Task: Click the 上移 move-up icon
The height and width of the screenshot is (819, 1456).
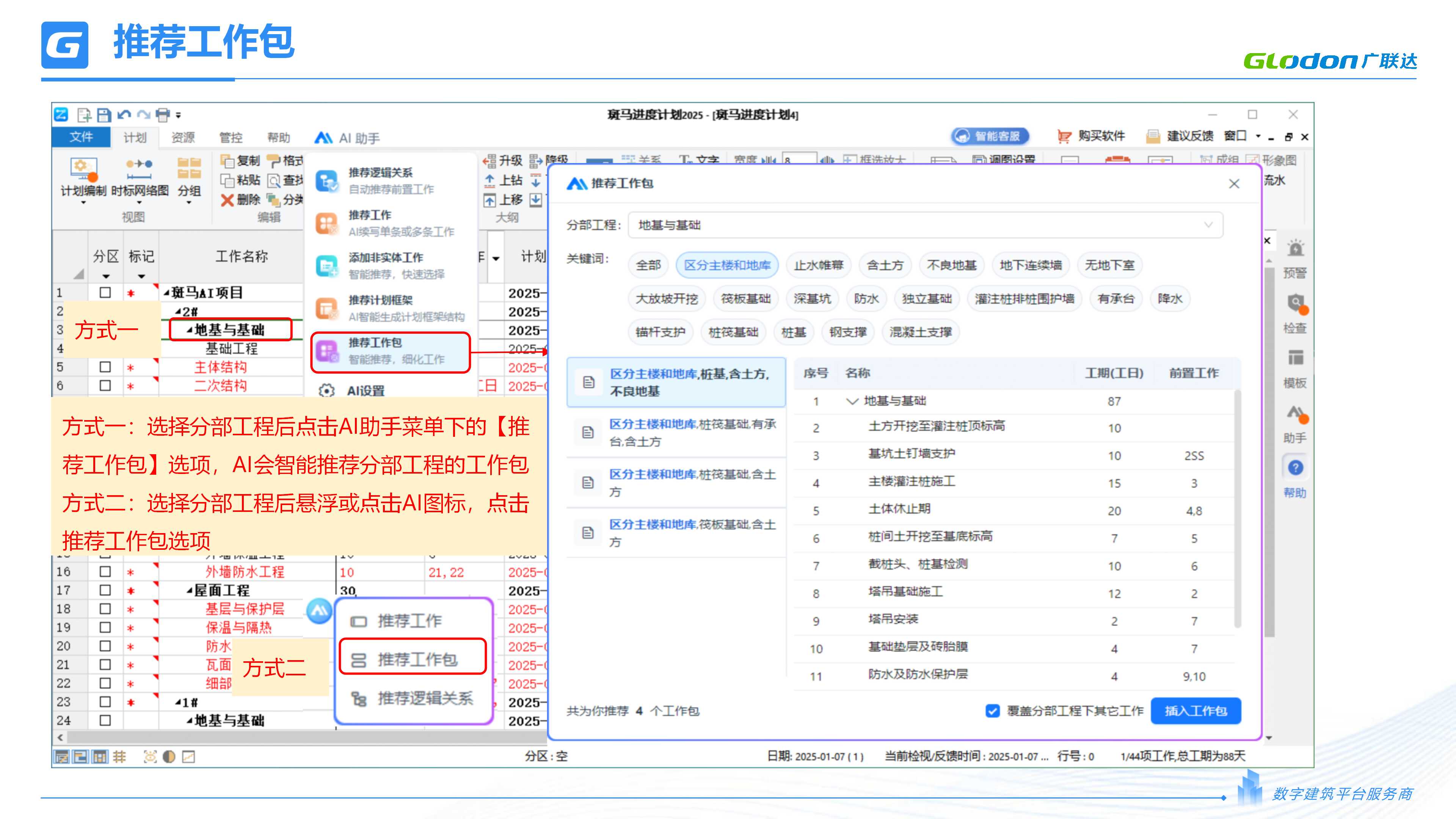Action: click(x=490, y=199)
